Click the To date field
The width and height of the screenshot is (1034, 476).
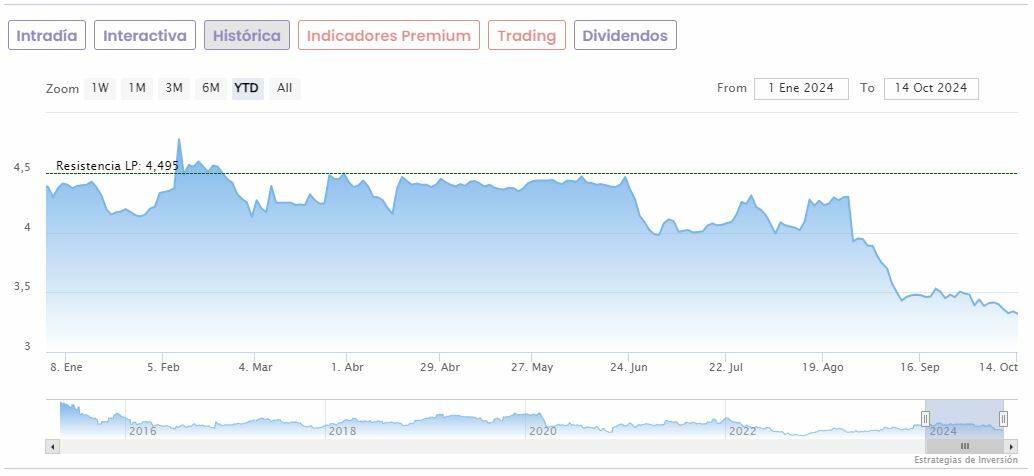coord(930,88)
